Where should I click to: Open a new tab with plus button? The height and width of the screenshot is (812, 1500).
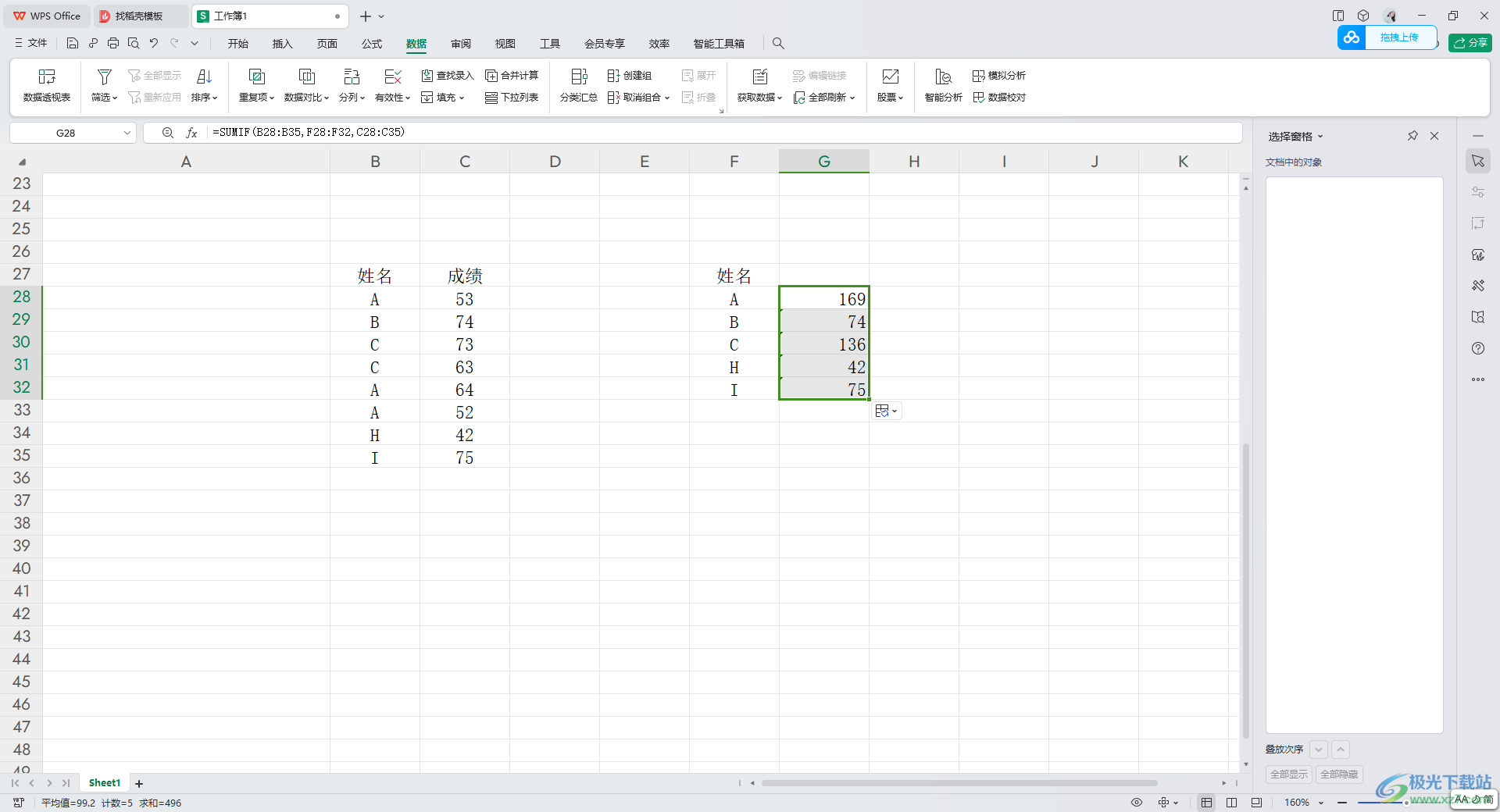(365, 16)
